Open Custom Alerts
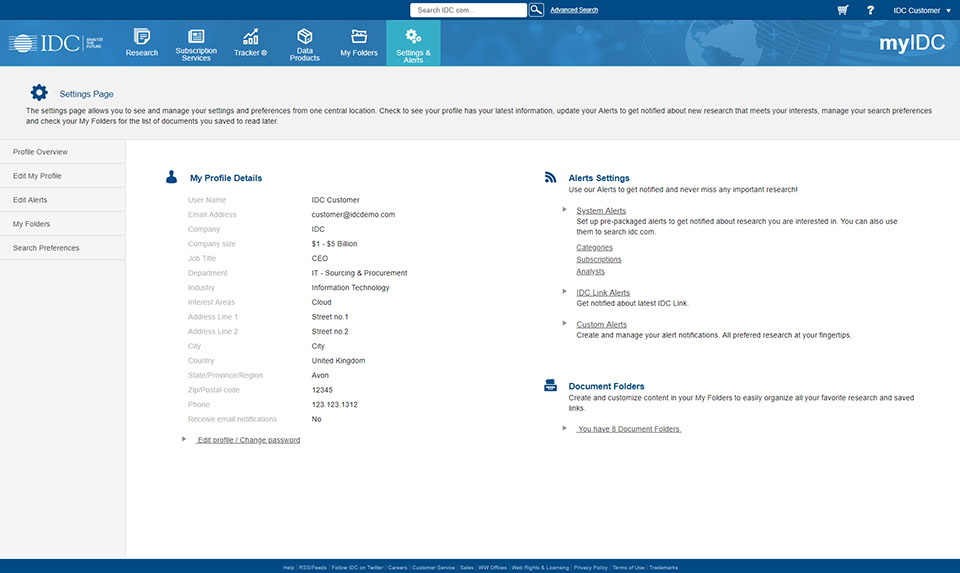The image size is (960, 573). click(x=601, y=324)
